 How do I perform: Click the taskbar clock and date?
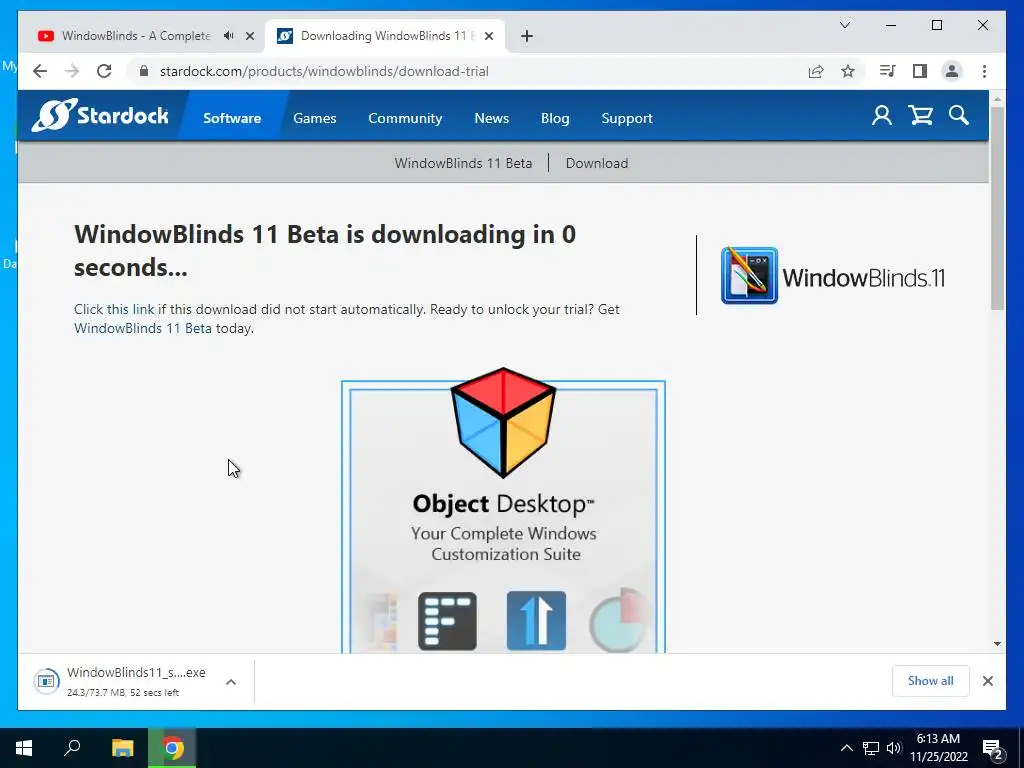938,748
